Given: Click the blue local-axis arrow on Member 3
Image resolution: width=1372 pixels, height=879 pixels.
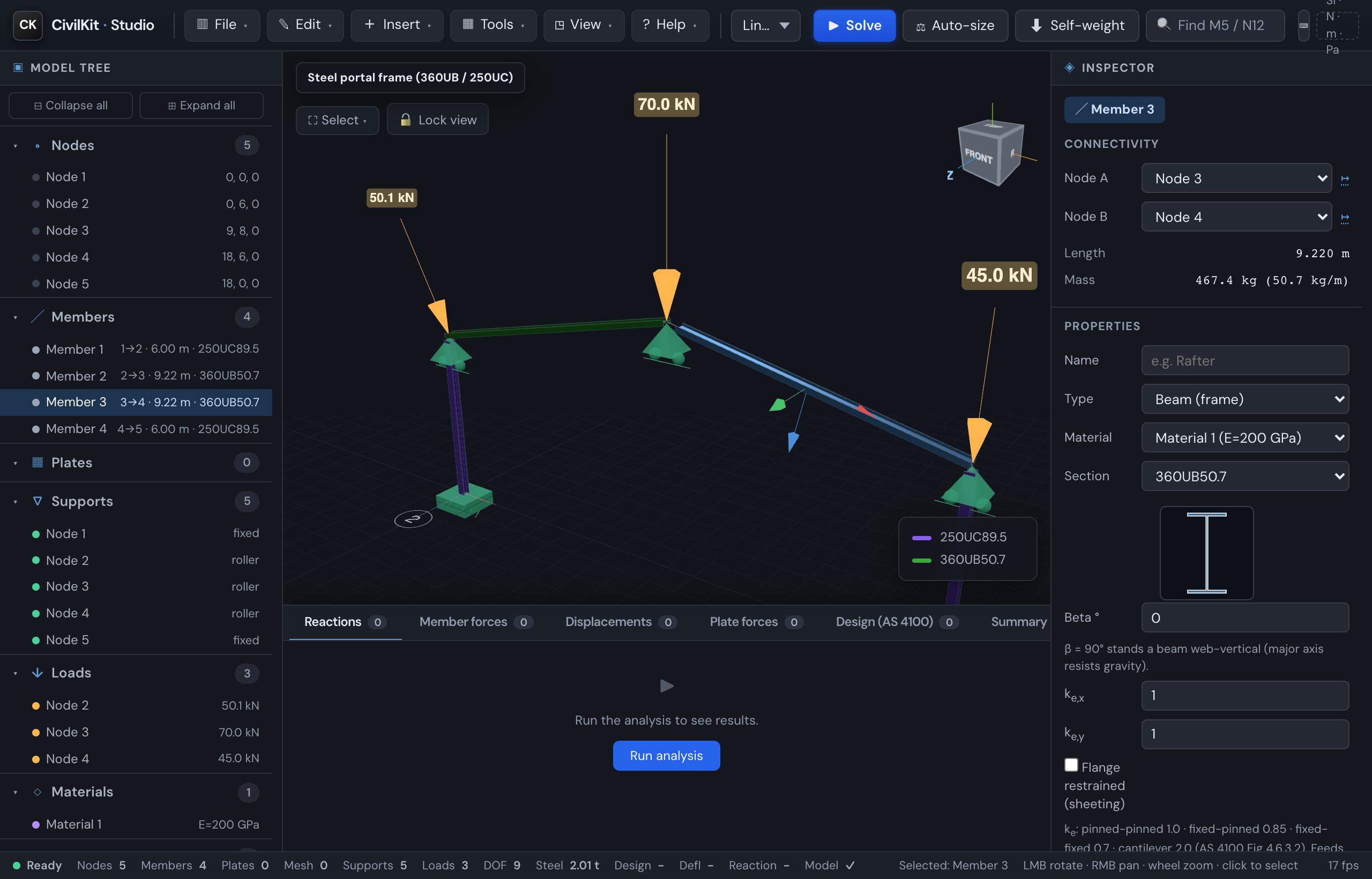Looking at the screenshot, I should tap(793, 442).
